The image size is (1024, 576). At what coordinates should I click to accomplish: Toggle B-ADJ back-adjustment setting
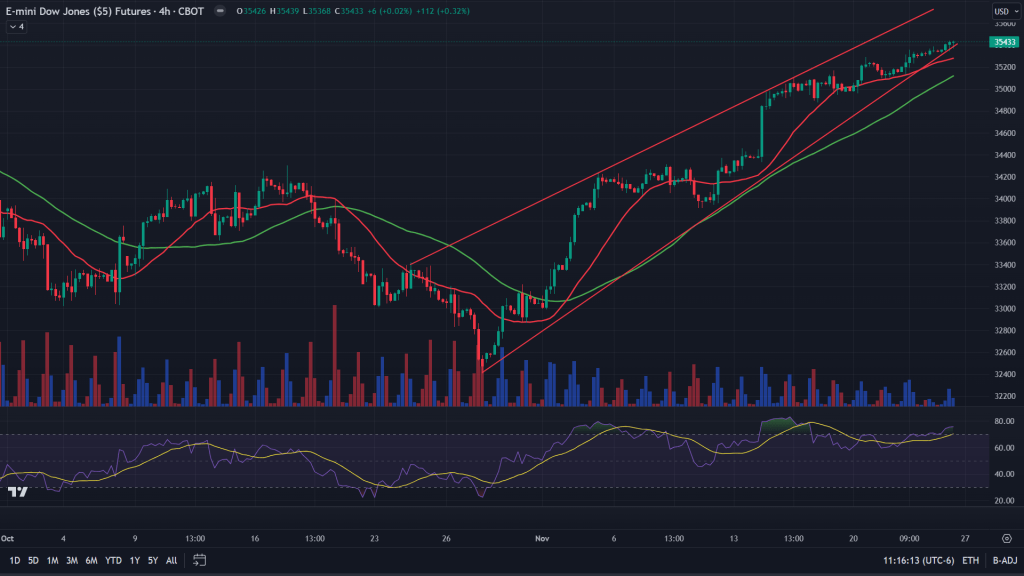coord(1002,560)
